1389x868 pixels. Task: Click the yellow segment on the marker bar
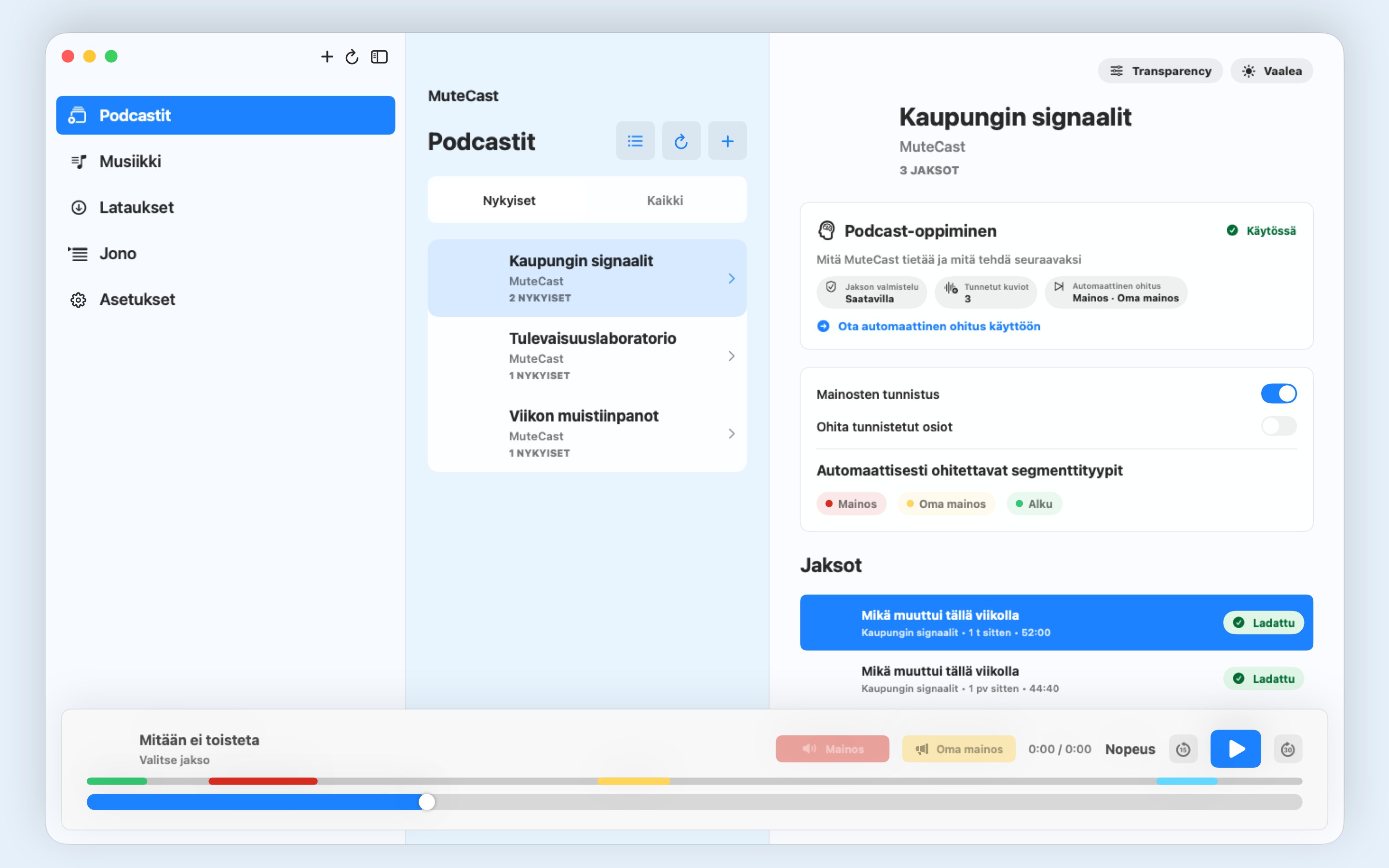tap(634, 781)
